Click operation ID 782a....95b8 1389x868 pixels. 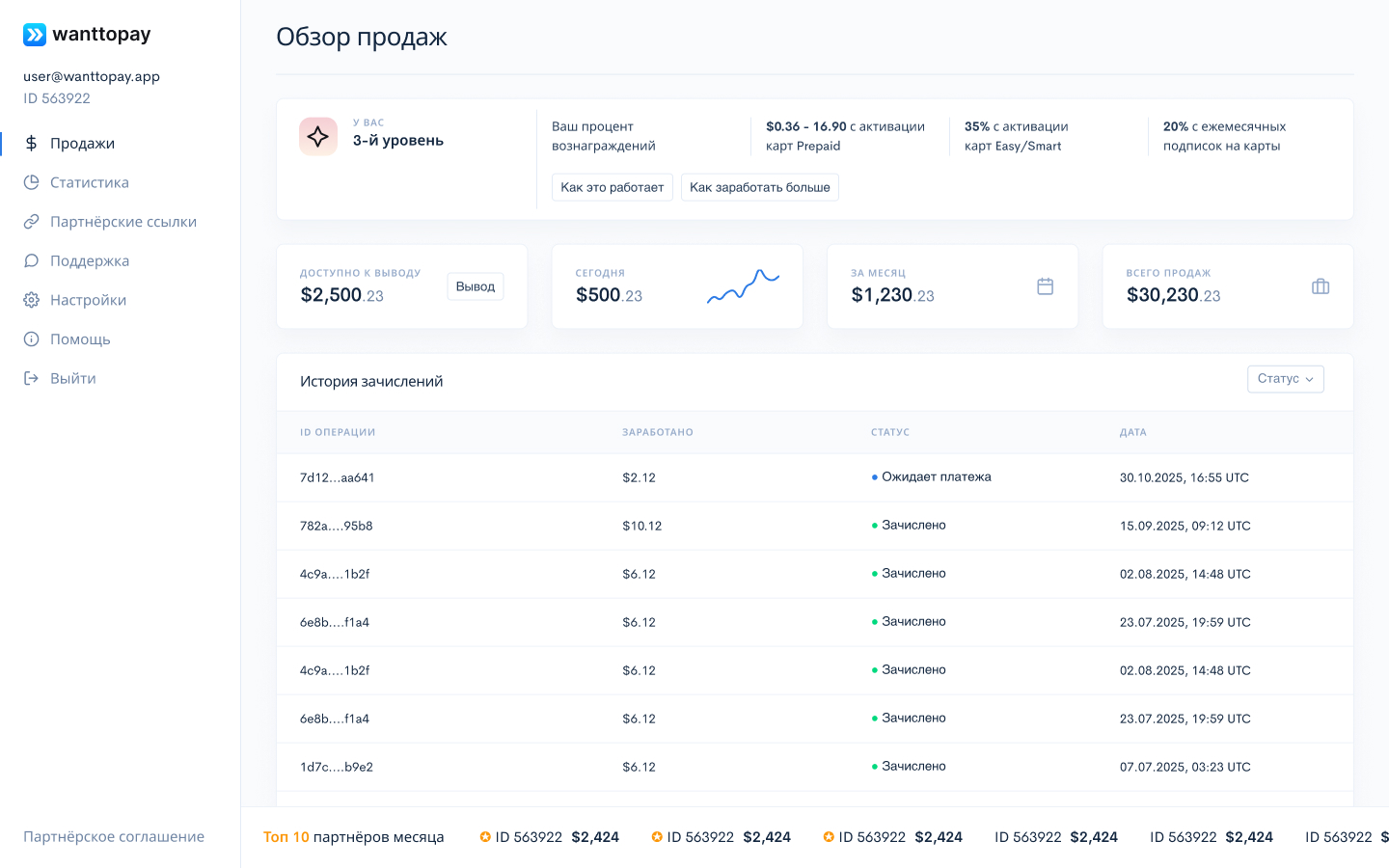point(336,526)
